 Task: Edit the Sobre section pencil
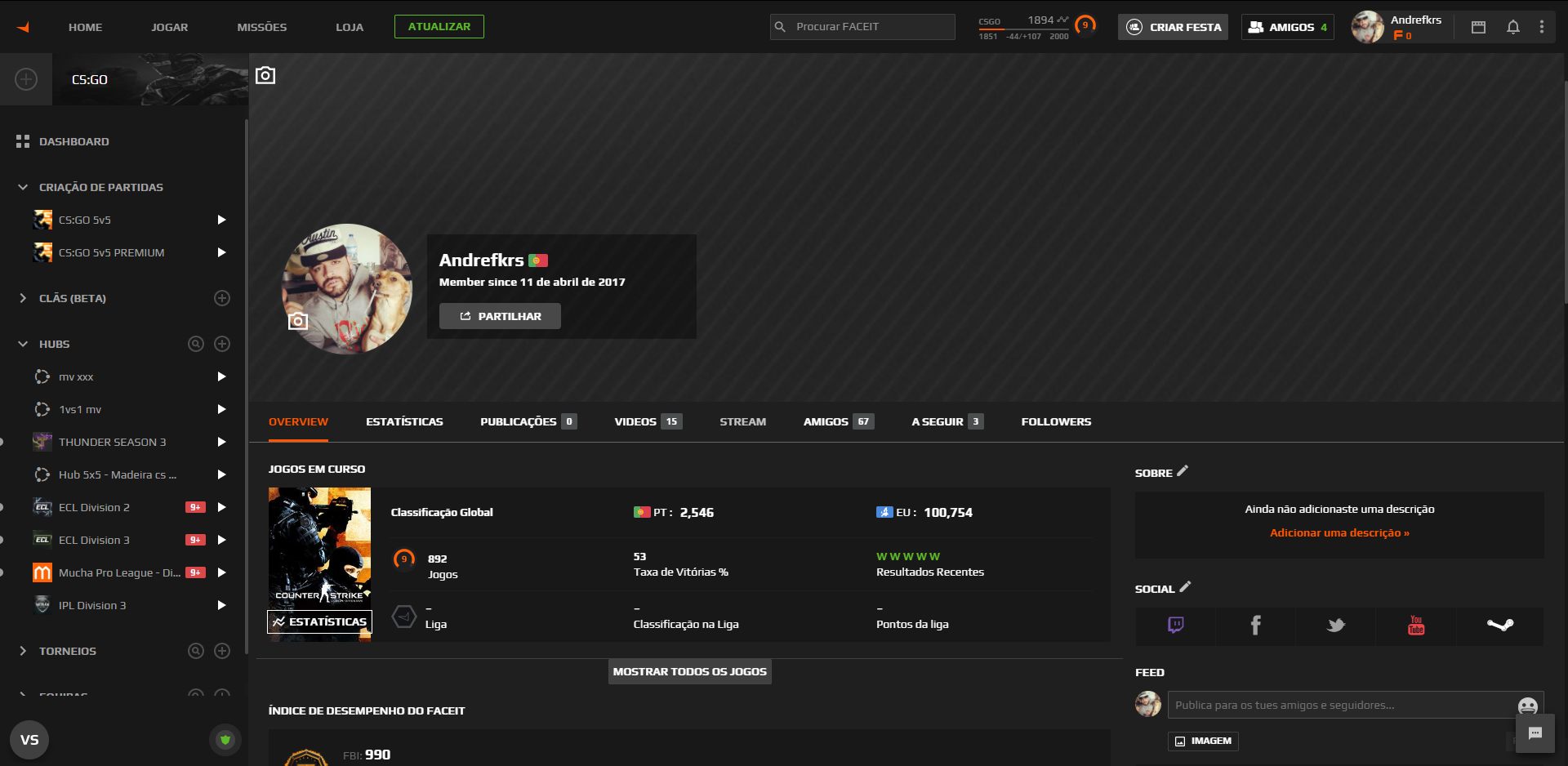click(1183, 471)
